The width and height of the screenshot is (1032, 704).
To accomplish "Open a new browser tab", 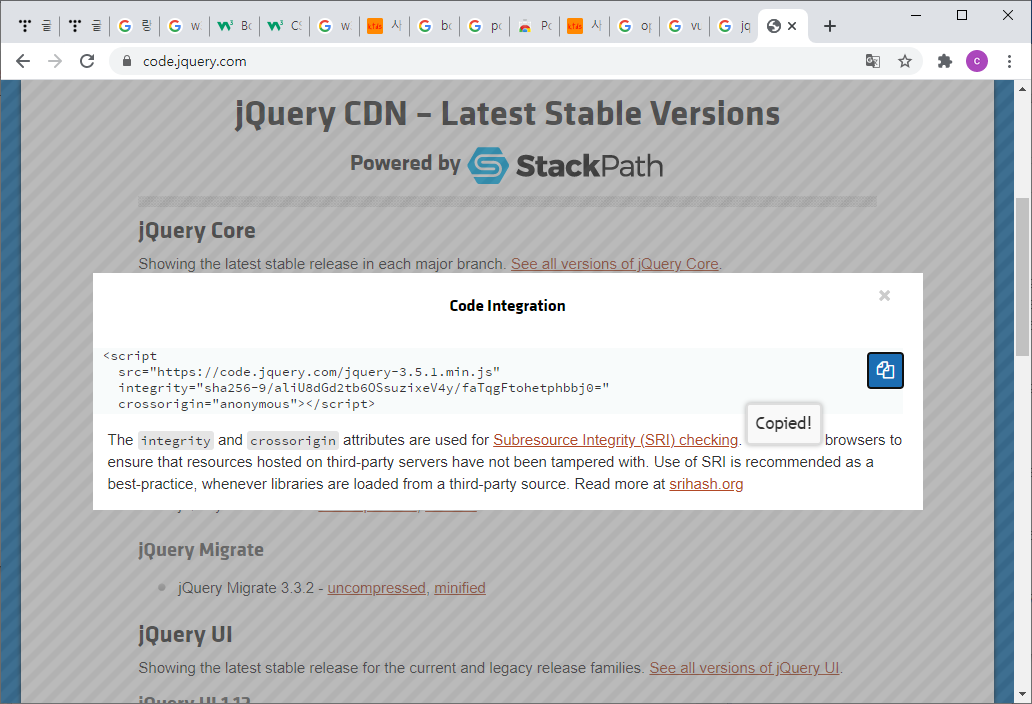I will pyautogui.click(x=830, y=26).
